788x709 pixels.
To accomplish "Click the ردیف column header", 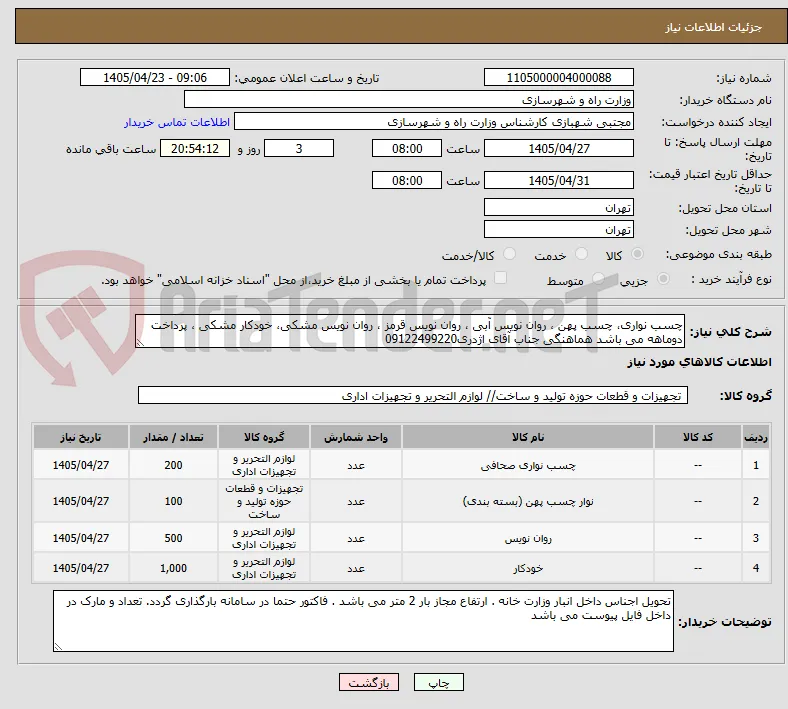I will [x=756, y=437].
